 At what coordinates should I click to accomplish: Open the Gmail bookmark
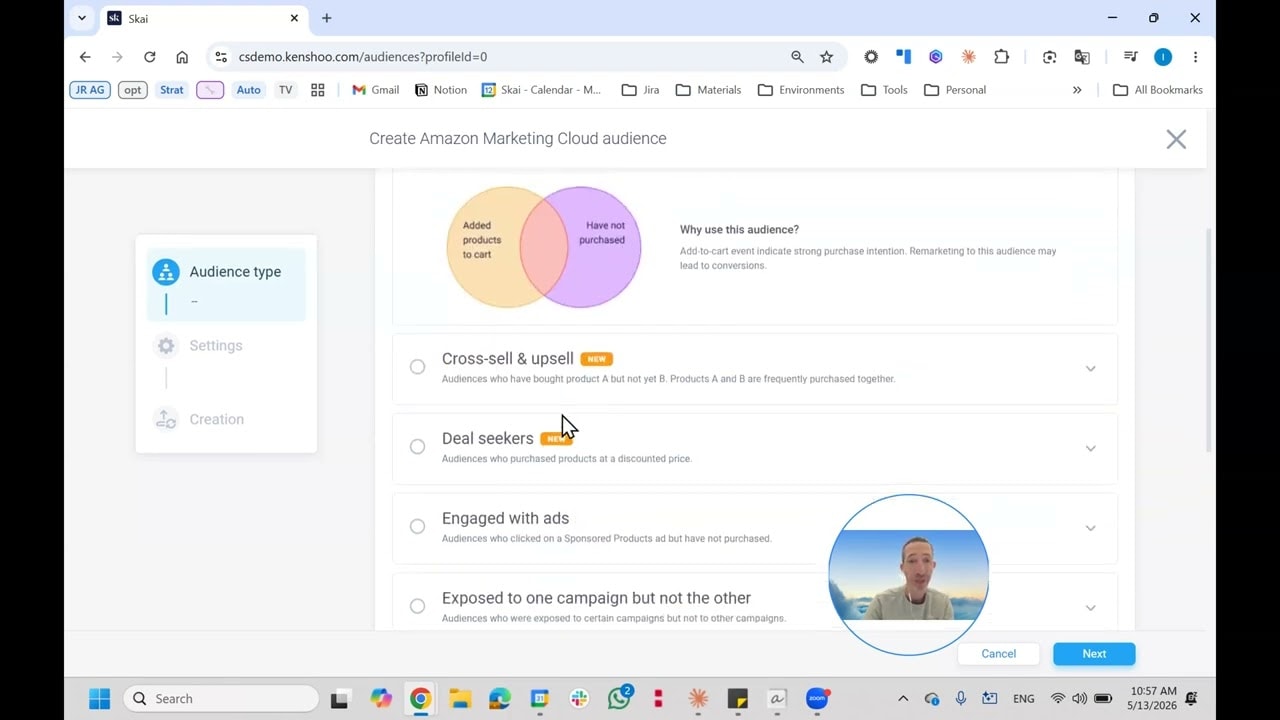(375, 90)
